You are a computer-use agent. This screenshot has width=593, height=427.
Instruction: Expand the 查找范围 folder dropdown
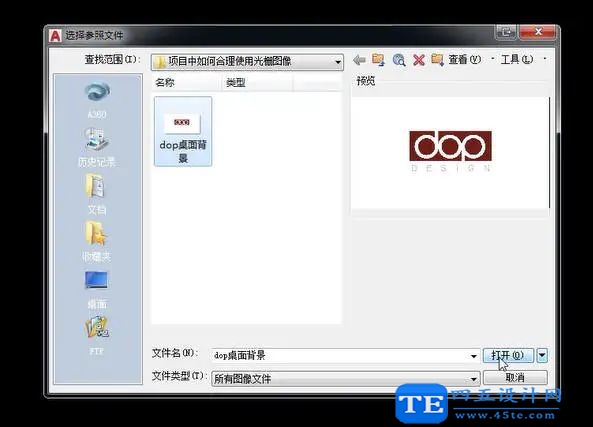[x=338, y=62]
